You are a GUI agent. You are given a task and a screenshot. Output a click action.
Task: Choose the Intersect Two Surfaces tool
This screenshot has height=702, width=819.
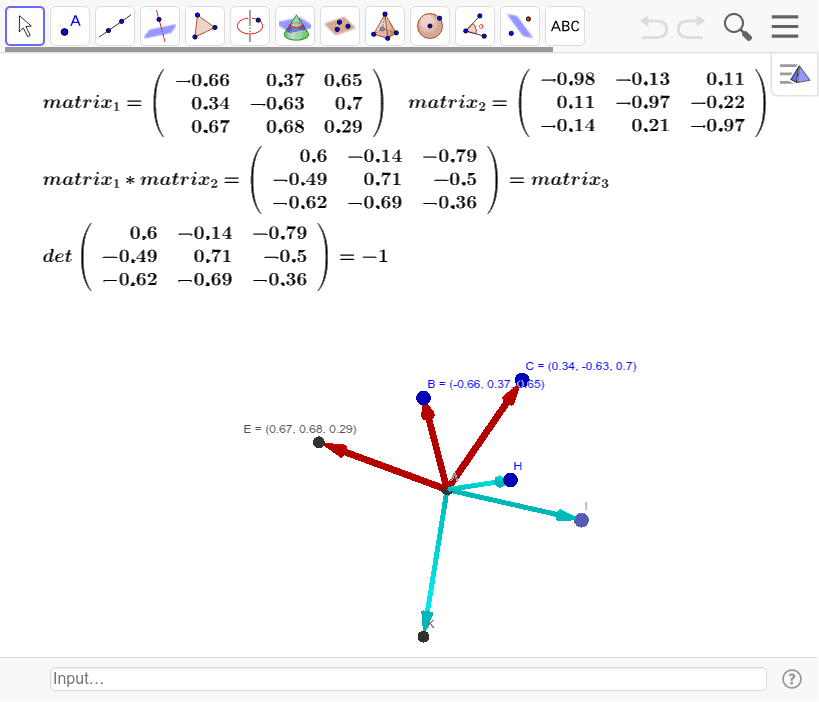295,26
